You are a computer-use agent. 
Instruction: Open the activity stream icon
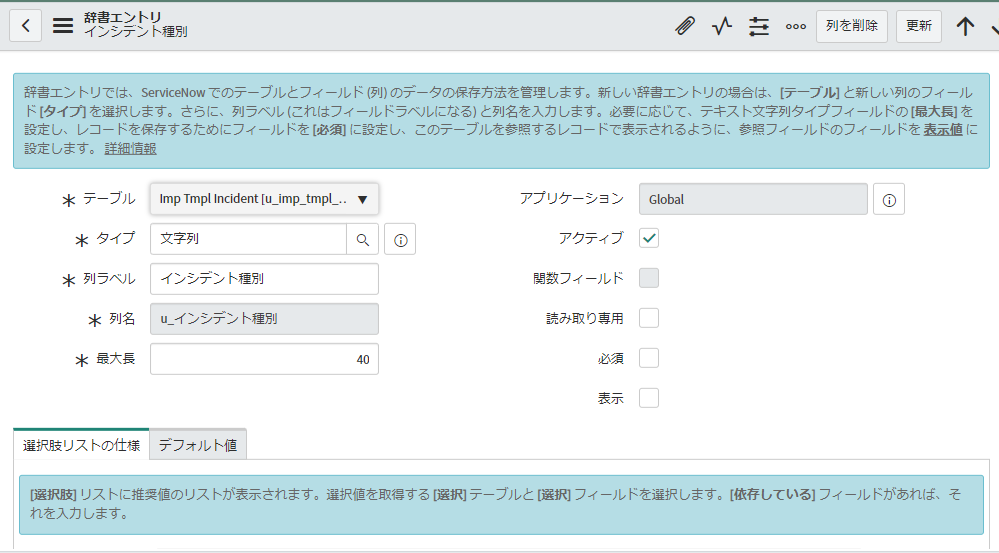point(722,26)
